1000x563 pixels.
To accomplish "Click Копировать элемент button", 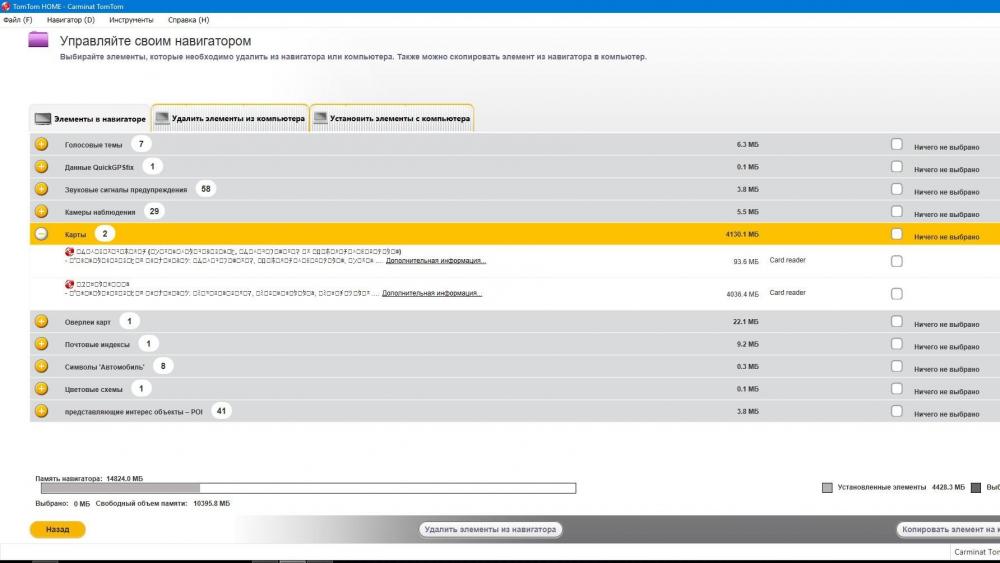I will point(948,529).
